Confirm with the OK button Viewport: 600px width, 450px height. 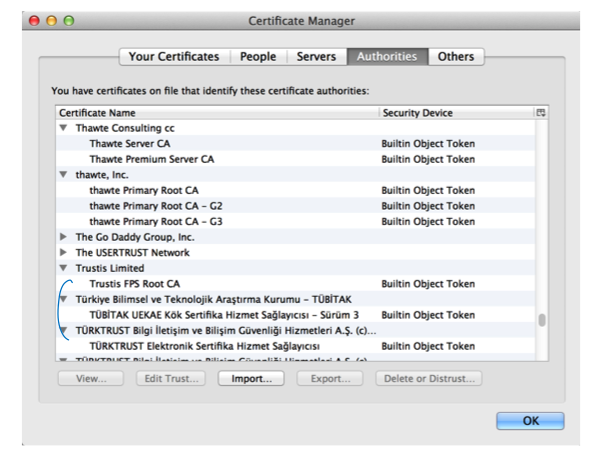click(530, 421)
